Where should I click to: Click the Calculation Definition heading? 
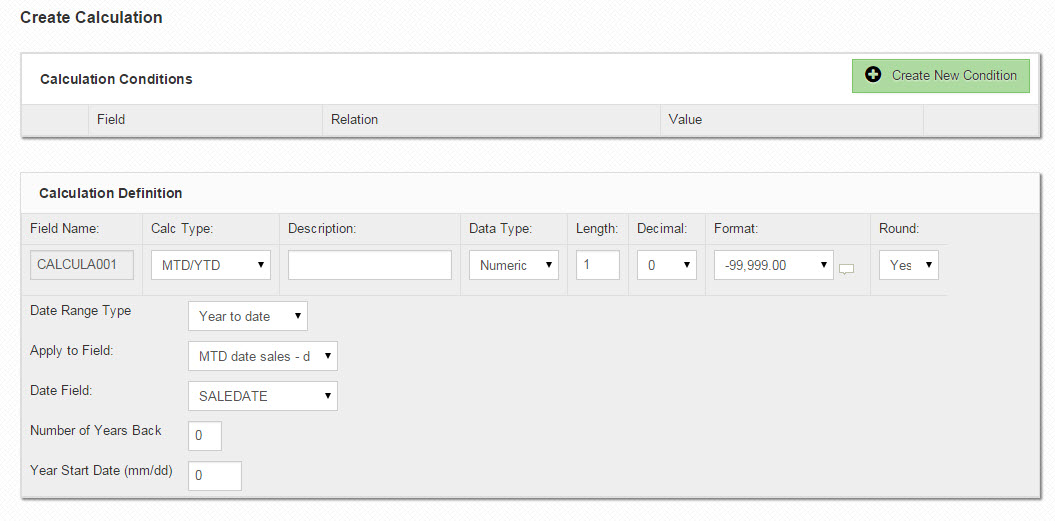(111, 193)
